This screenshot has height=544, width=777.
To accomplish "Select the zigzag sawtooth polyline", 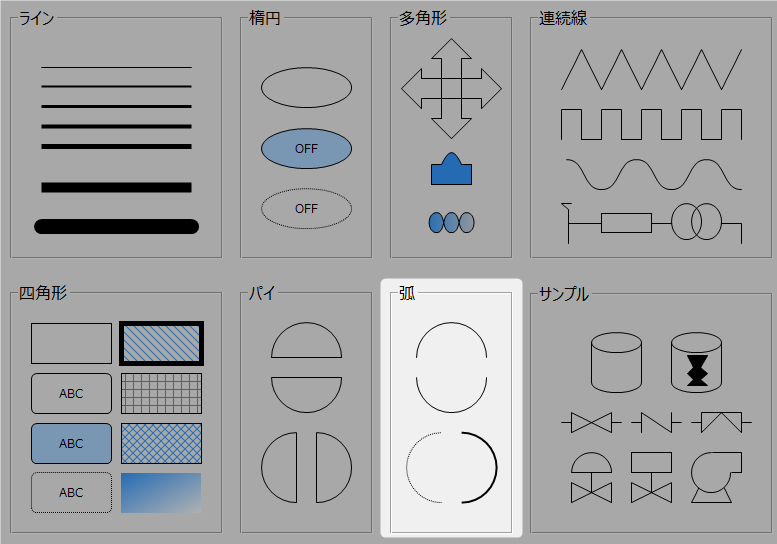I will (x=651, y=69).
